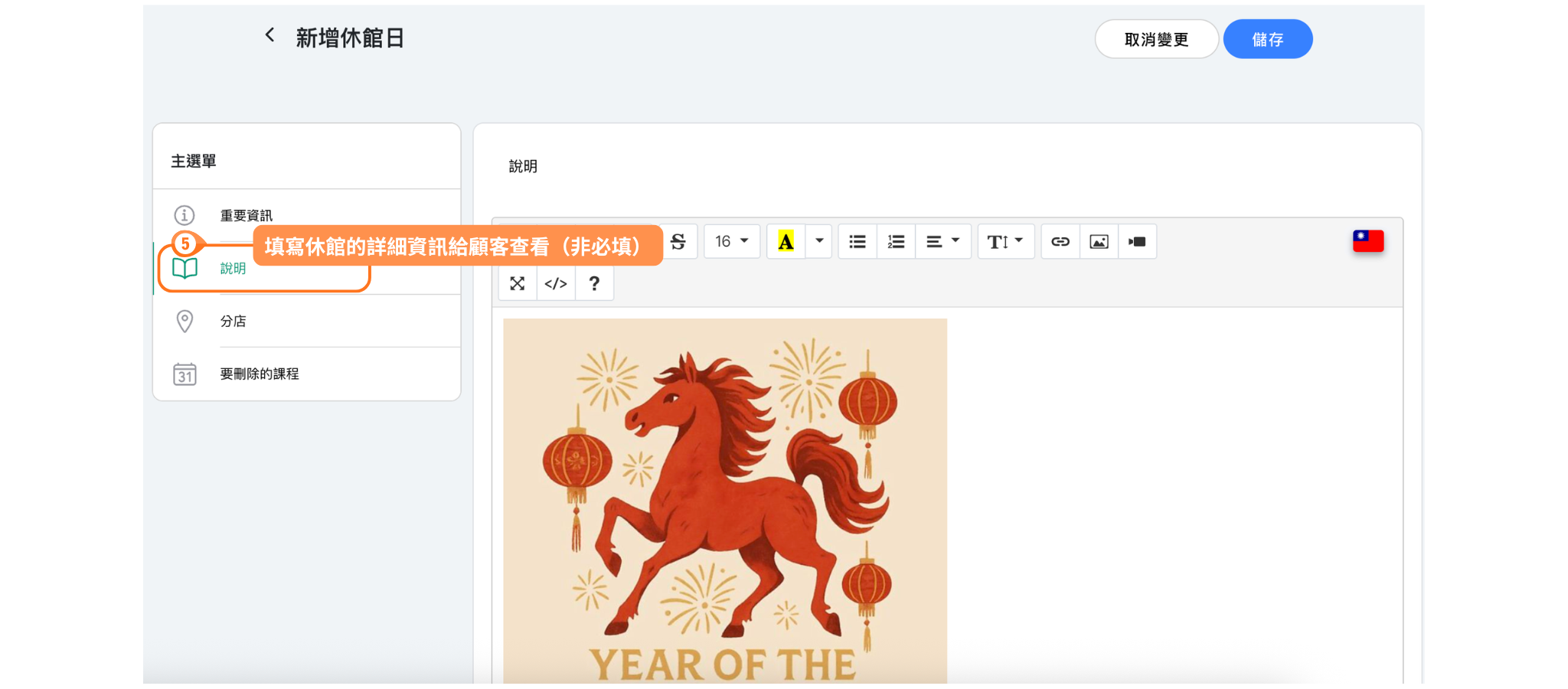
Task: Insert an unordered bullet list
Action: [857, 242]
